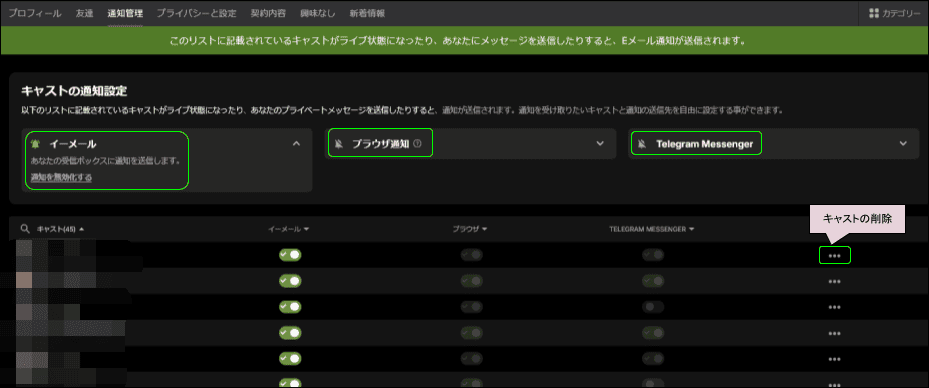Open the three-dot menu of the fourth cast row
The height and width of the screenshot is (388, 929).
coord(834,334)
